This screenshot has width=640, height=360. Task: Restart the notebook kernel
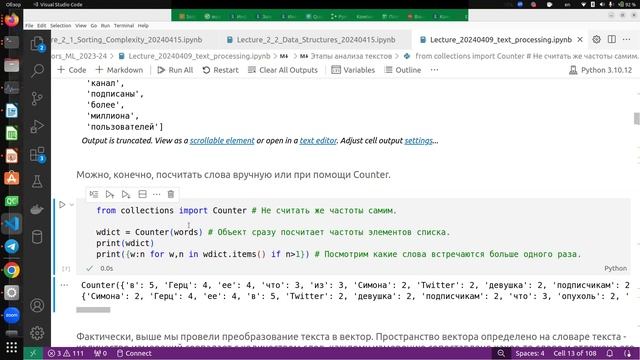click(x=220, y=70)
